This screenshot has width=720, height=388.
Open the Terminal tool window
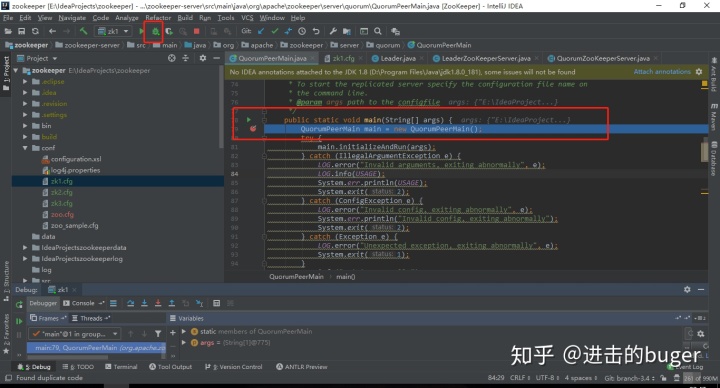pos(121,367)
